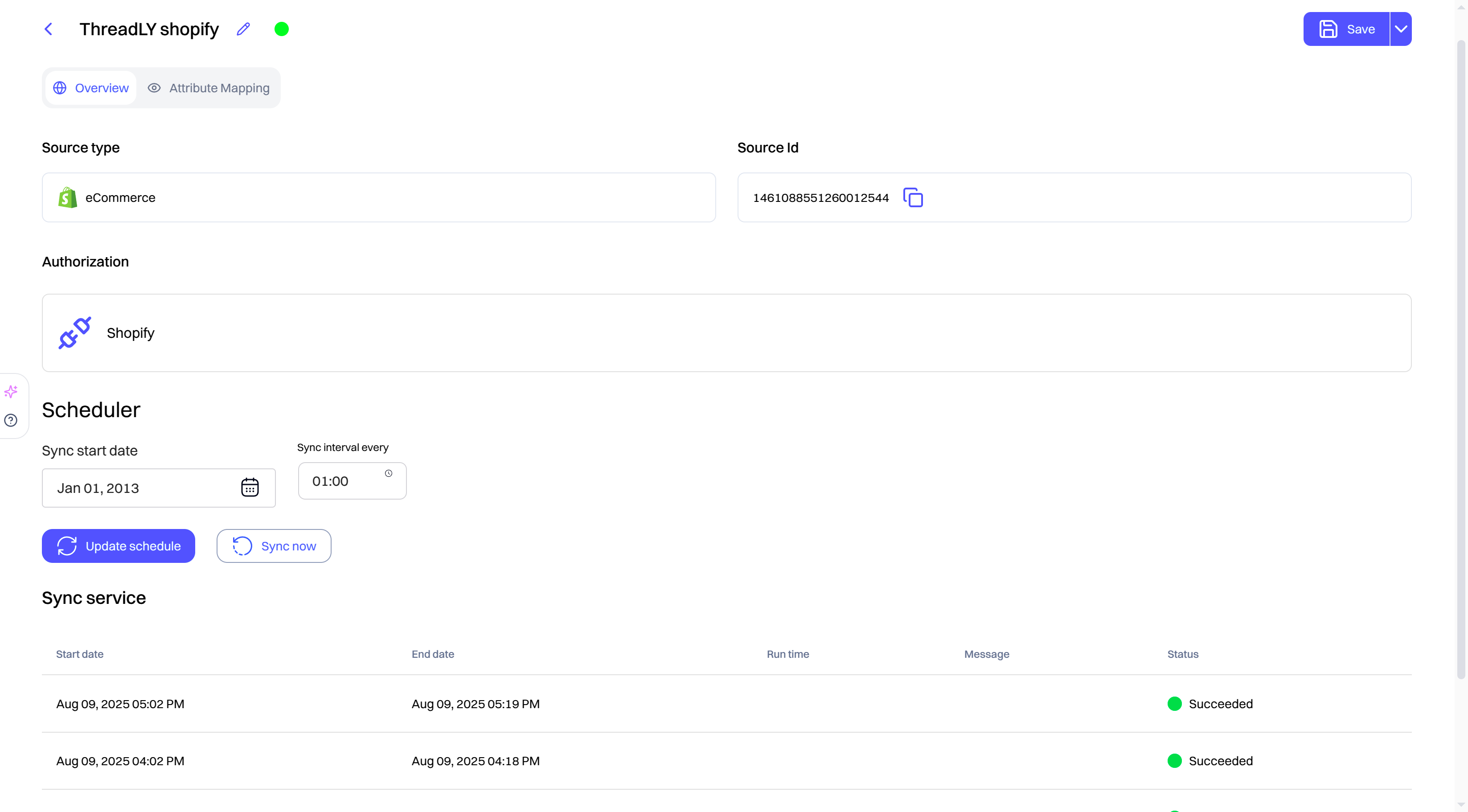Open the AI sparkle assistant in side panel
The height and width of the screenshot is (812, 1468).
pyautogui.click(x=11, y=392)
